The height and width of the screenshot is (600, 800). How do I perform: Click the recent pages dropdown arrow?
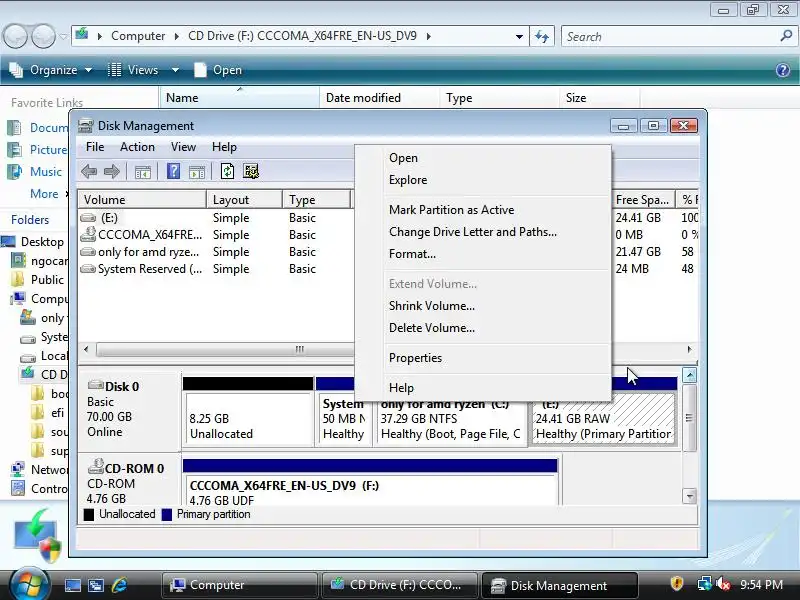[x=63, y=36]
